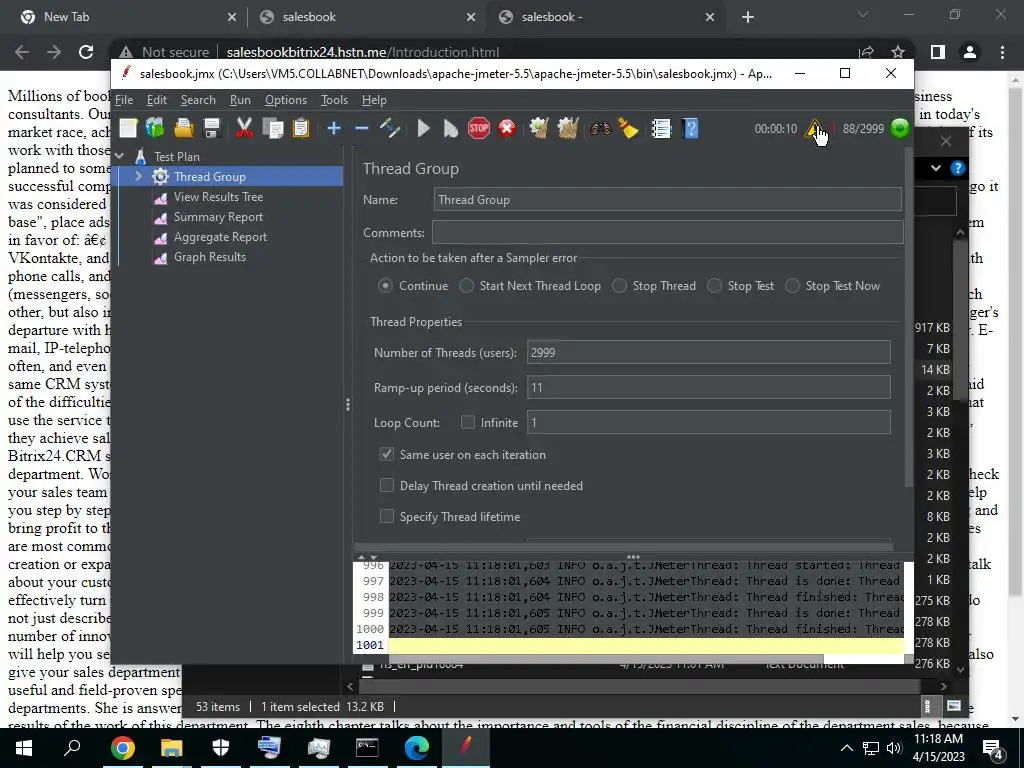Select Graph Results in the tree
The height and width of the screenshot is (768, 1024).
[x=210, y=257]
